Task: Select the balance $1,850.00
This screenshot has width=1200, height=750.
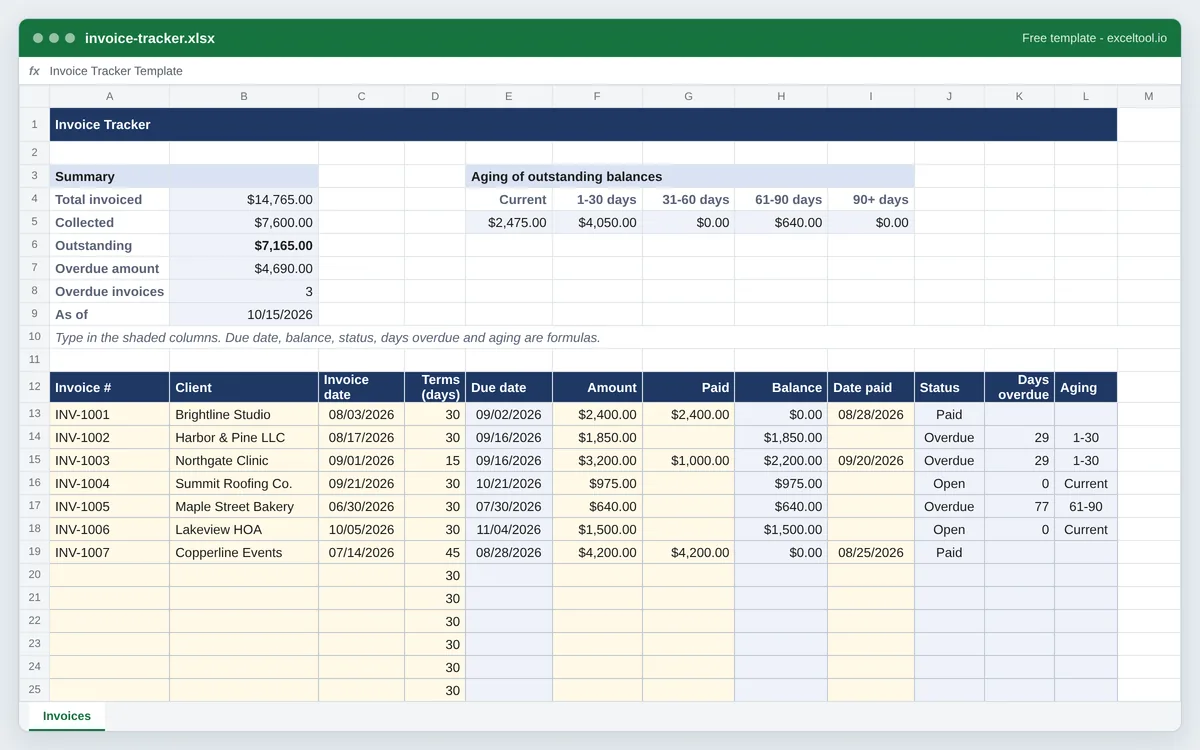Action: coord(781,437)
